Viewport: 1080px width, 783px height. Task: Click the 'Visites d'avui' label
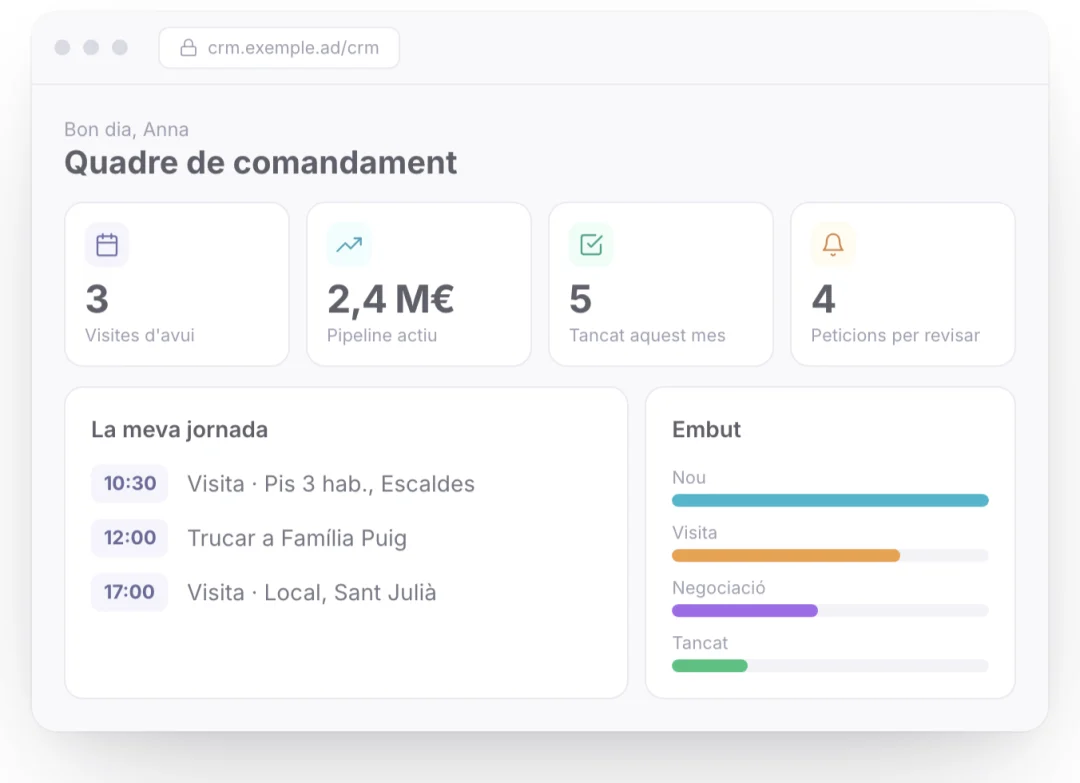pyautogui.click(x=140, y=335)
